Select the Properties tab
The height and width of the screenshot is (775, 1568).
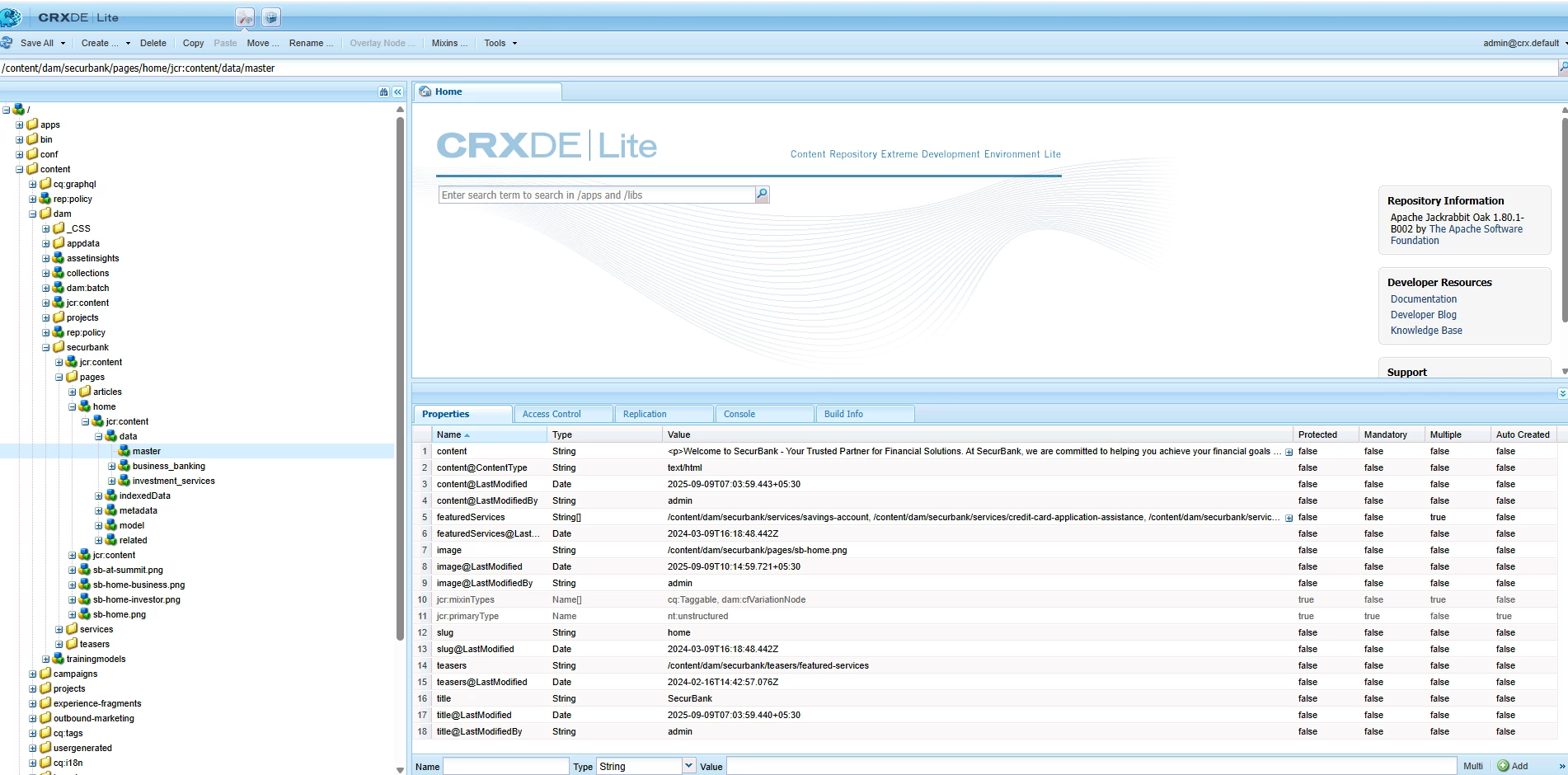(x=462, y=414)
